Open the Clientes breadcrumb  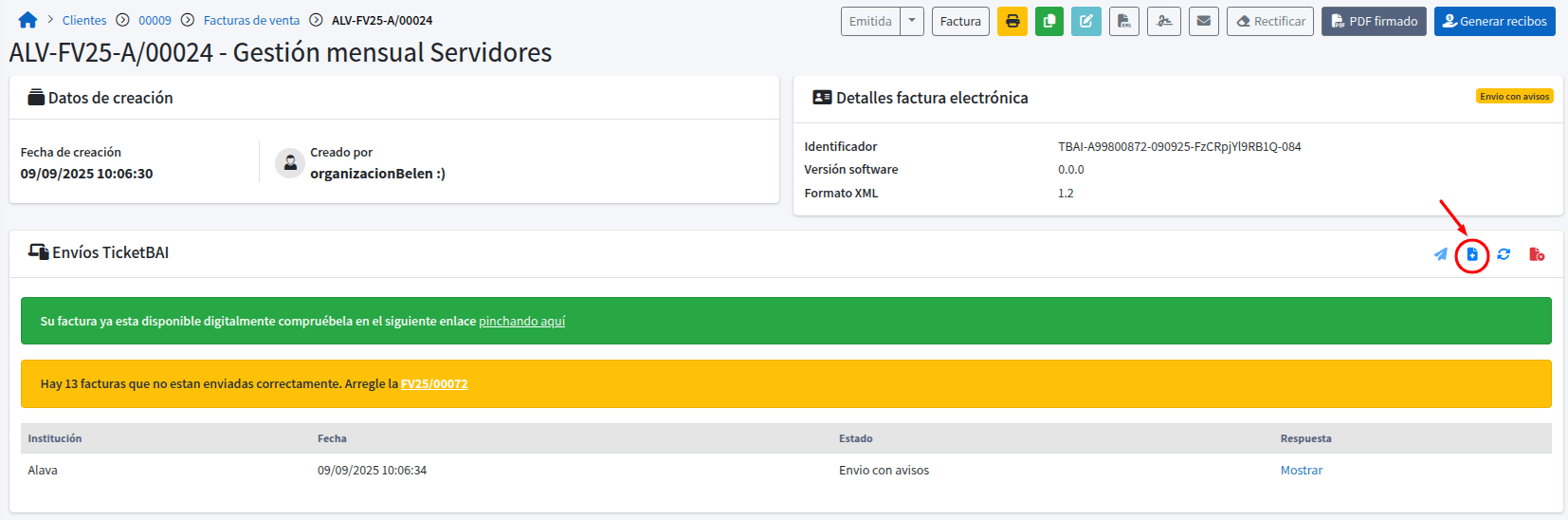84,20
